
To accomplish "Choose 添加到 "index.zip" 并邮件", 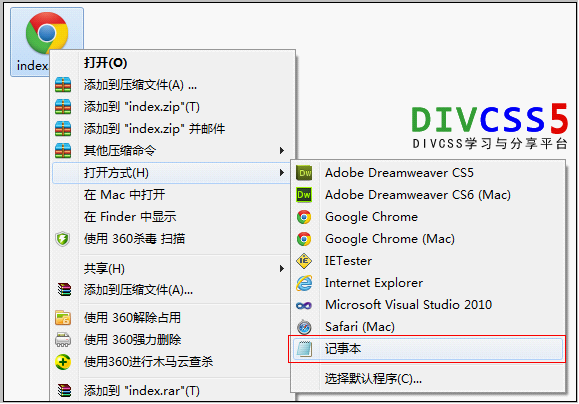I will point(172,129).
